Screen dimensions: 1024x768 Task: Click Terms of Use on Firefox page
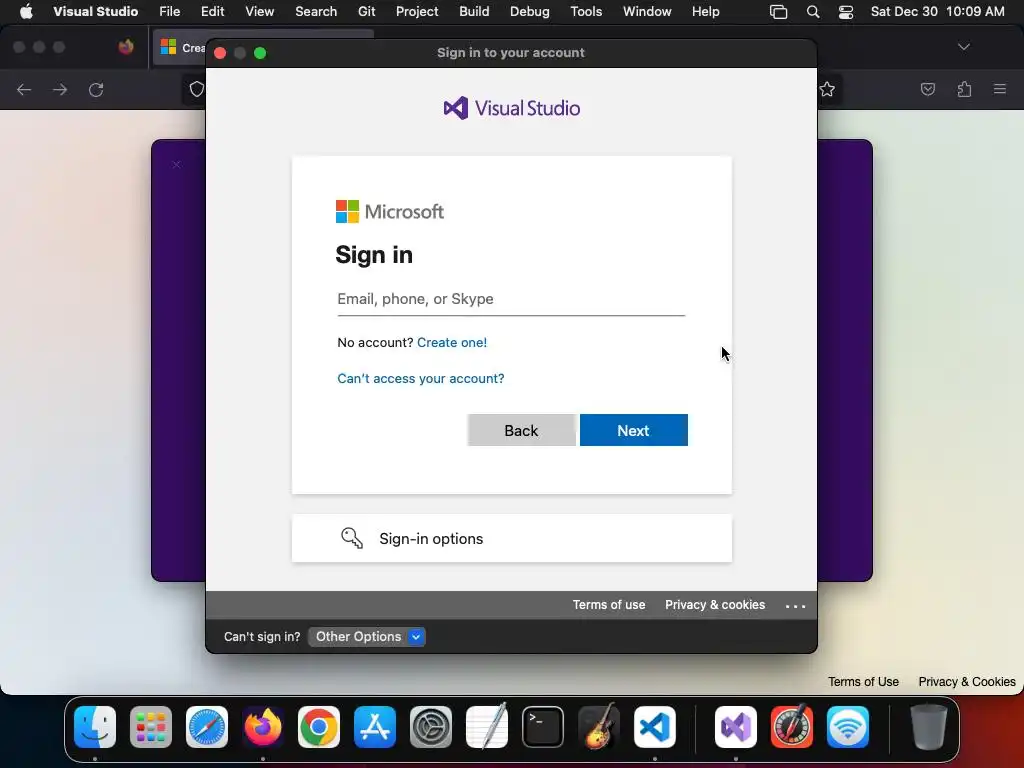863,682
